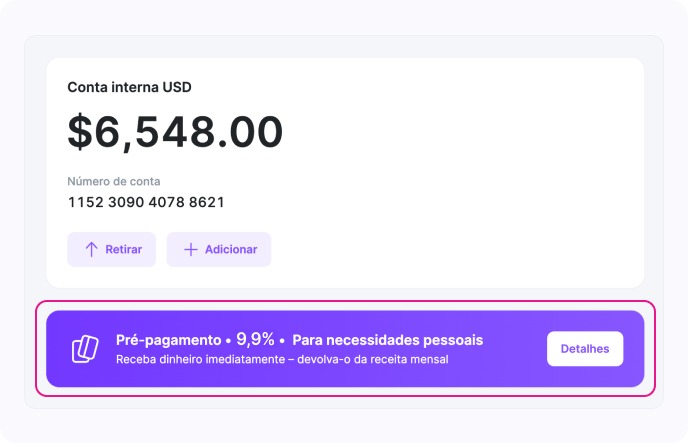
Task: Click the bullet separator after Pré-pagamento
Action: tap(228, 341)
